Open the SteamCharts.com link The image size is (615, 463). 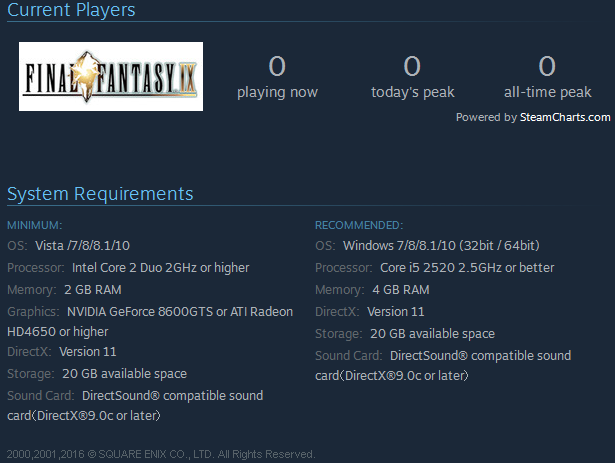coord(565,117)
